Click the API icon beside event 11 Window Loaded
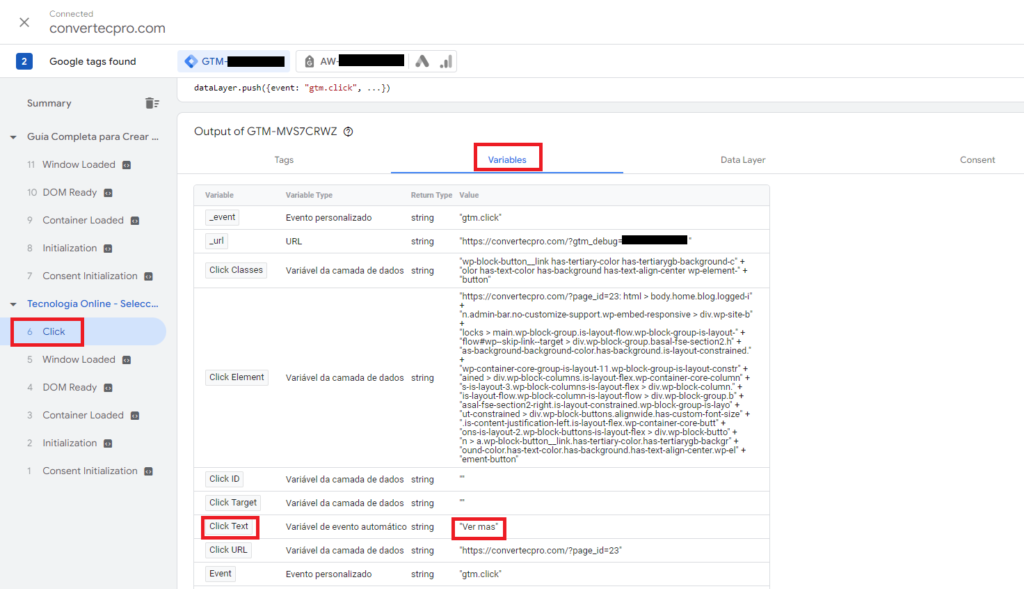The height and width of the screenshot is (589, 1024). (127, 165)
